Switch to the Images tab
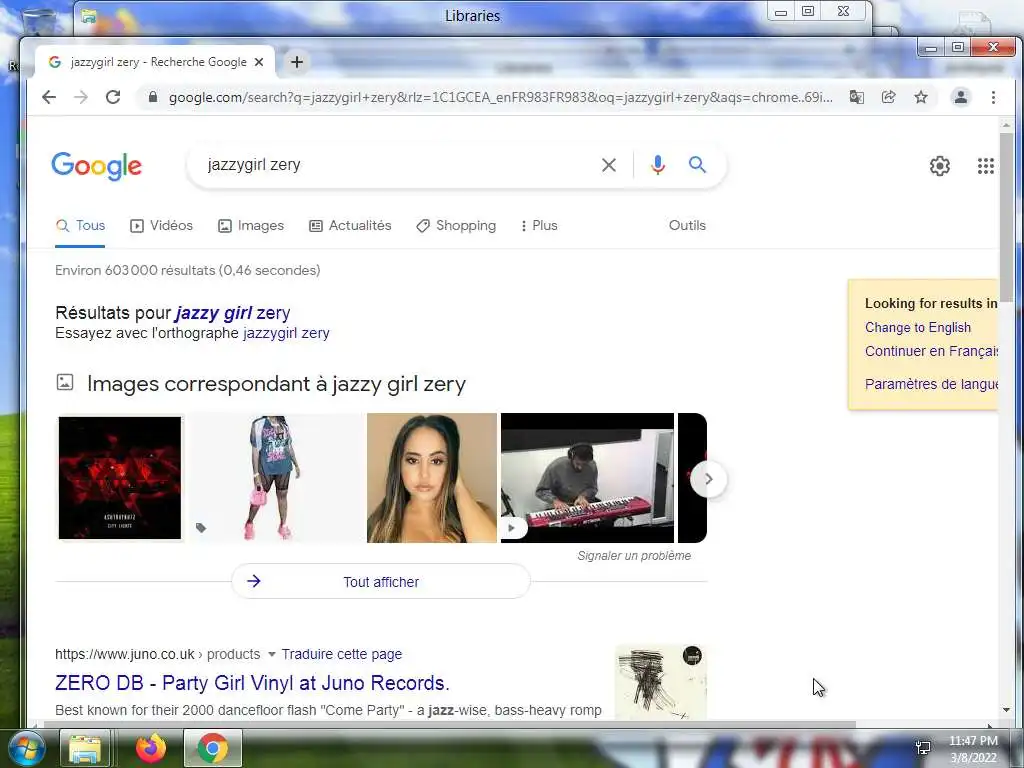1024x768 pixels. click(251, 226)
